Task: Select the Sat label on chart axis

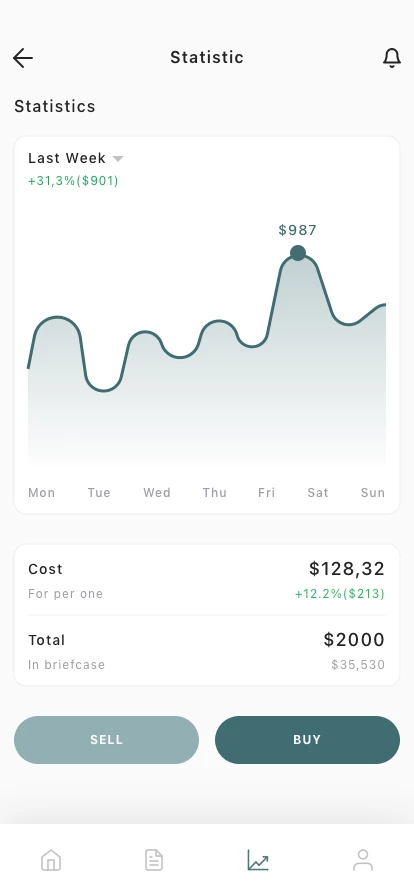Action: tap(318, 493)
